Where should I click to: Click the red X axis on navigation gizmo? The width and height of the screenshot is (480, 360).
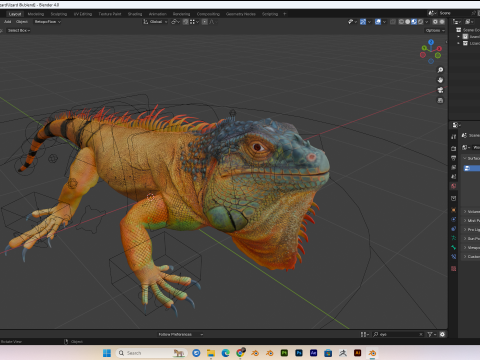(x=439, y=49)
